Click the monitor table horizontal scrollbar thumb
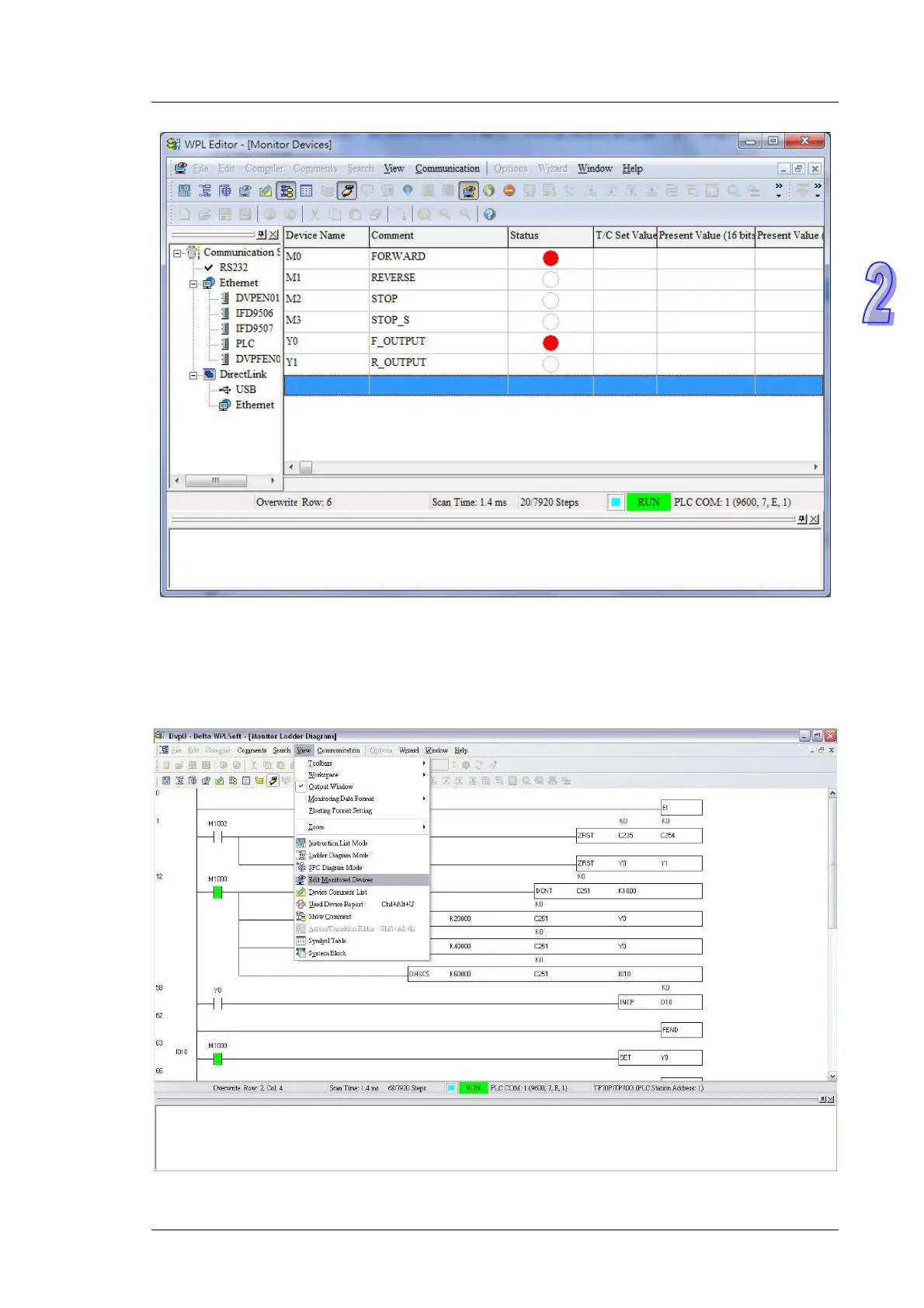The height and width of the screenshot is (1308, 924). click(x=306, y=467)
